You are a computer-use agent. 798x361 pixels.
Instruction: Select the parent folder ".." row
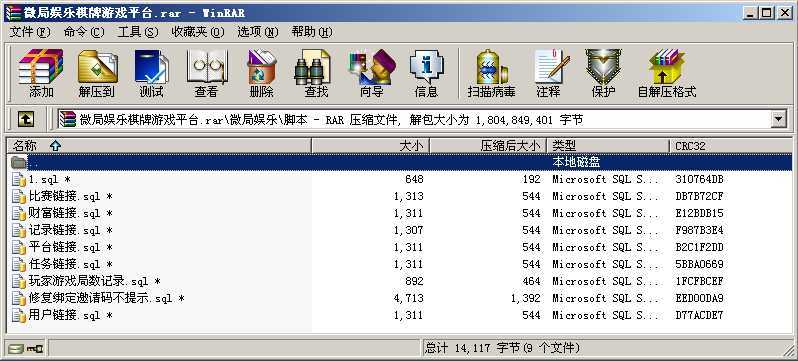click(400, 162)
